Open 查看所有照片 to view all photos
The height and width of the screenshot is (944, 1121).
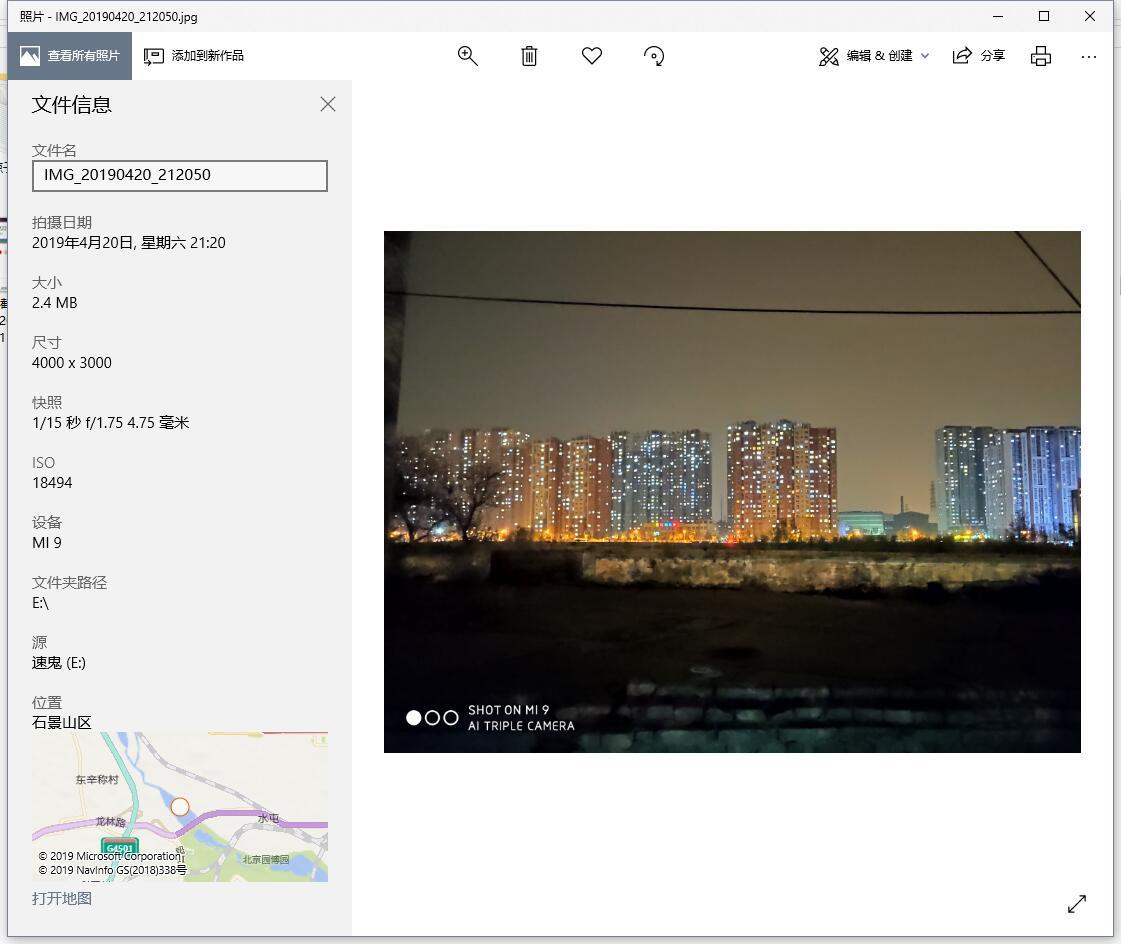pyautogui.click(x=70, y=56)
